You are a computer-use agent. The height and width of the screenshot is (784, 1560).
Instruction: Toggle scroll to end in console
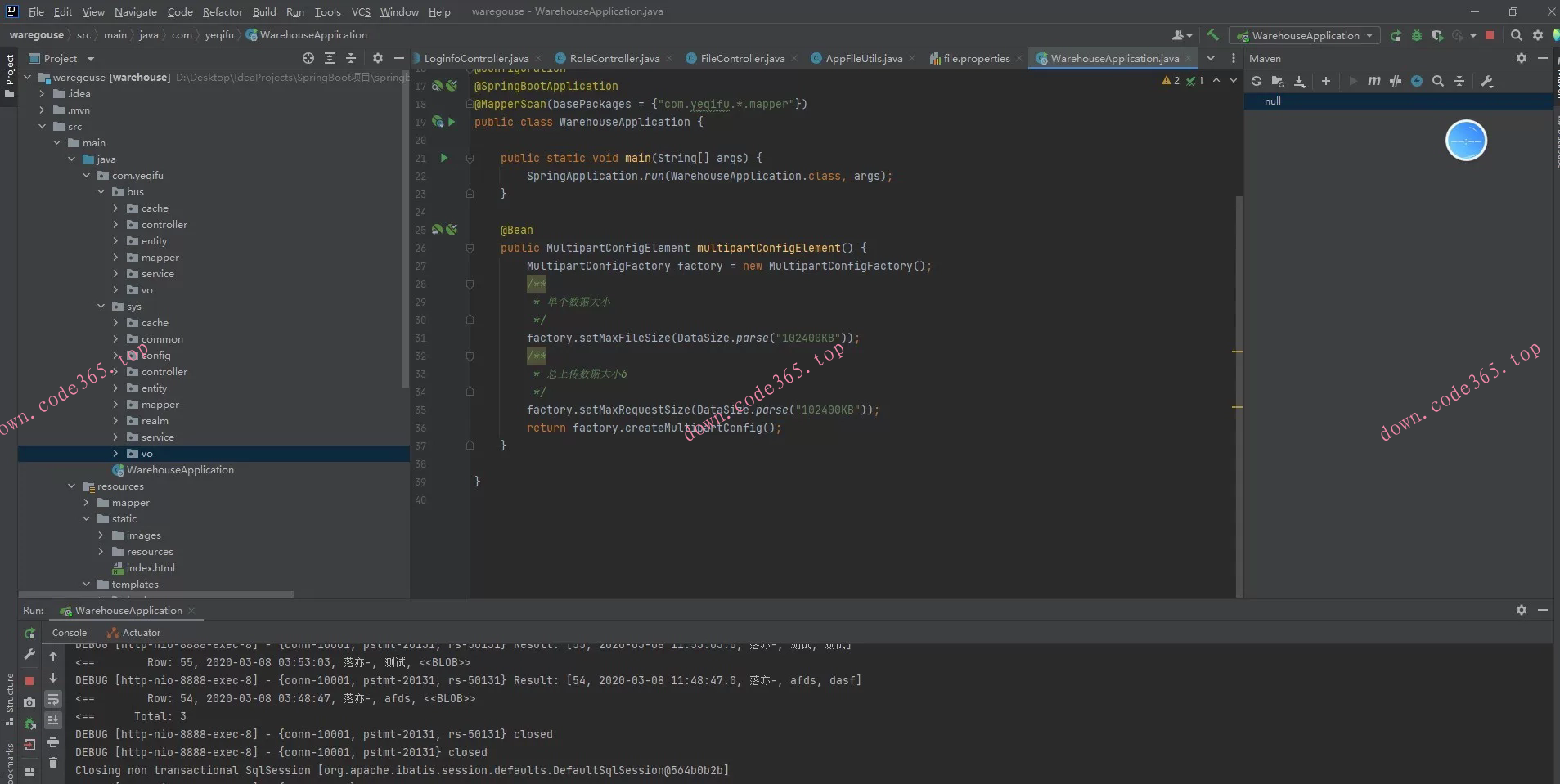pos(53,720)
